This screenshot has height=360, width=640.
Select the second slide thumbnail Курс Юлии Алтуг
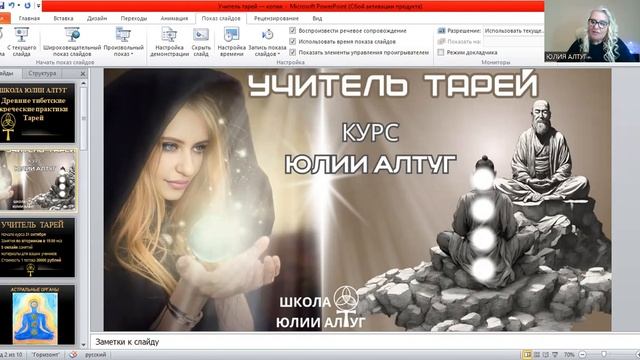tap(38, 180)
